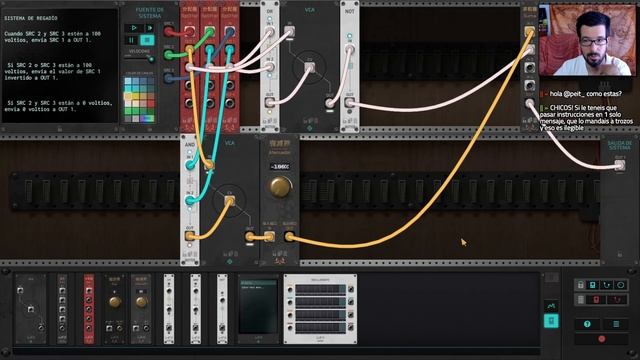Click the Summer module's bottom OUT jack
Viewport: 640px width, 360px height.
[529, 103]
